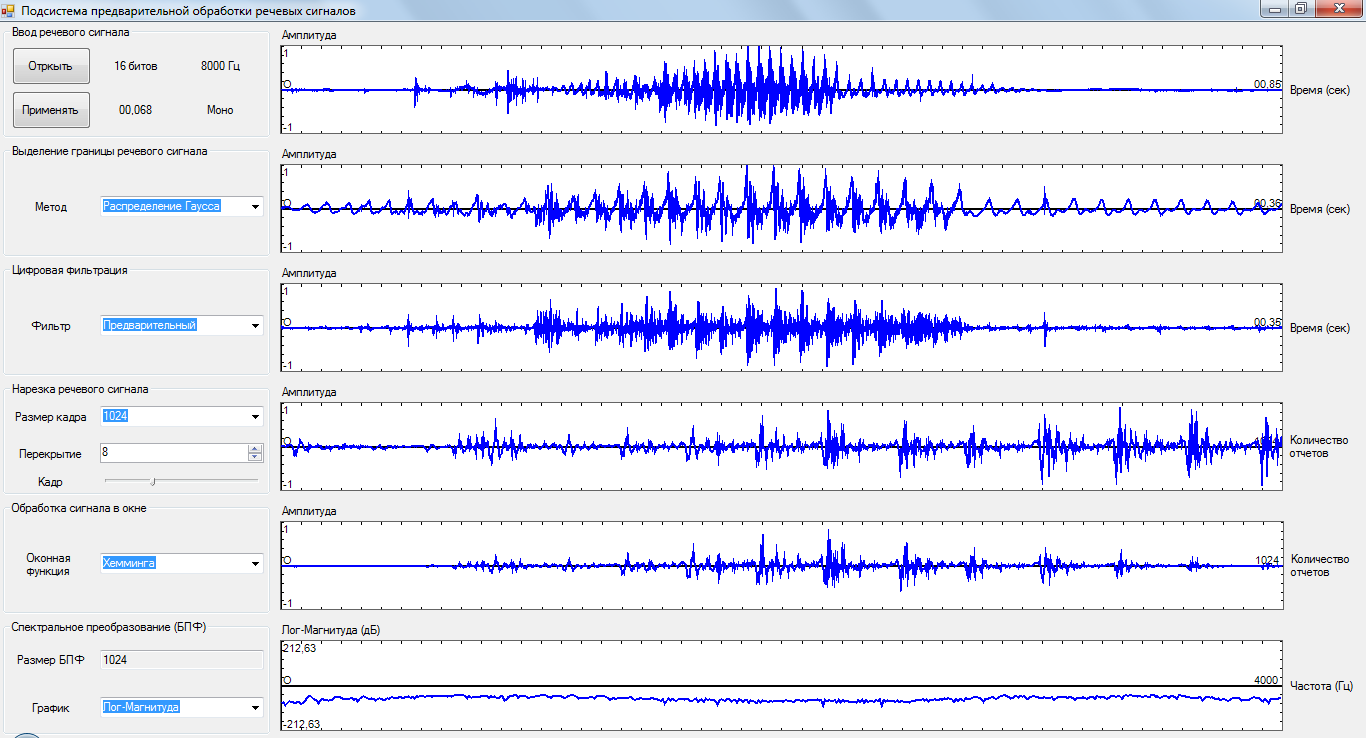Click the '1024' sample count on windowed plot
The height and width of the screenshot is (738, 1366).
(x=1267, y=560)
